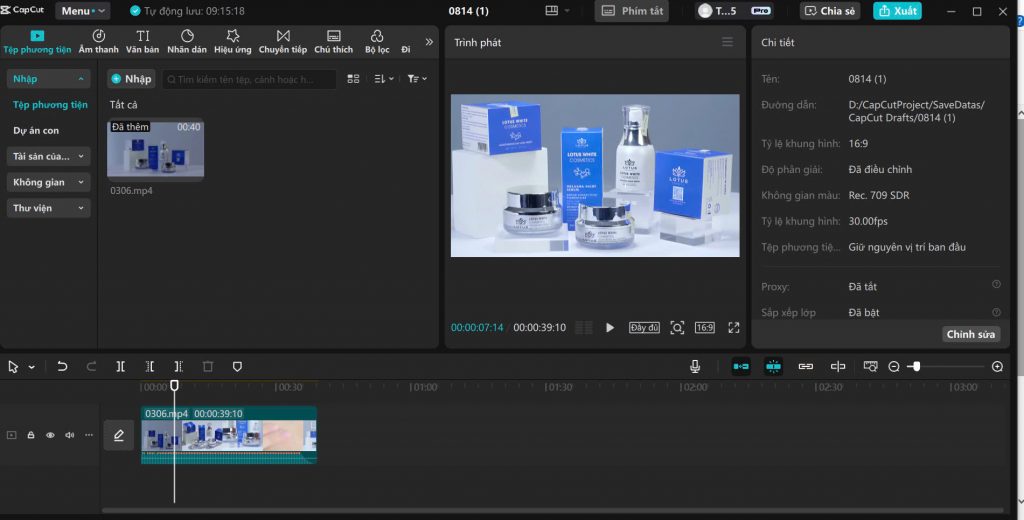Mute the main video track
Viewport: 1024px width, 520px height.
69,435
